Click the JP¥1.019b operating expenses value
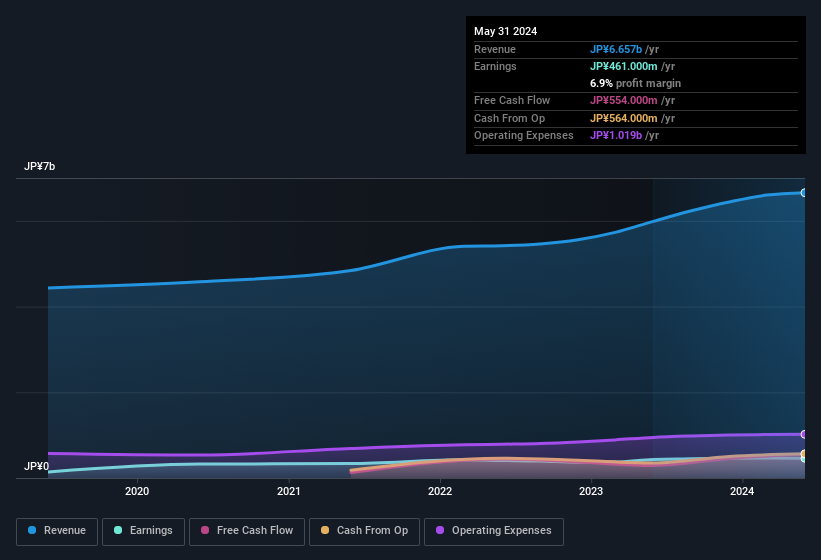 click(x=616, y=135)
